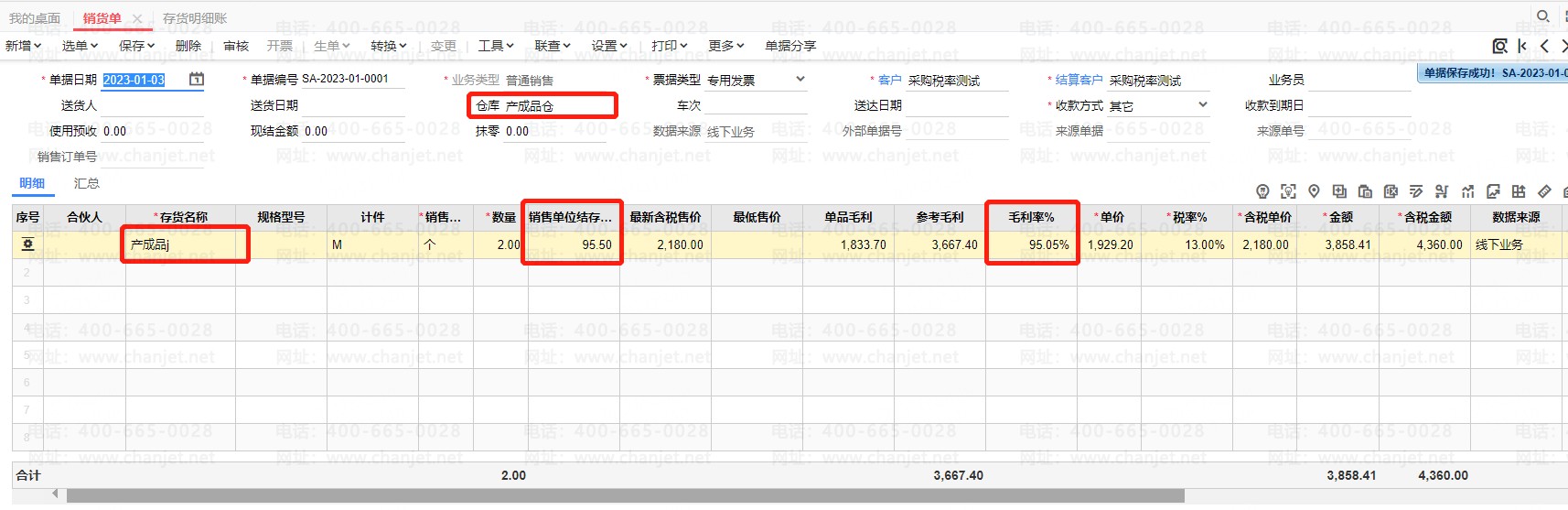
Task: Jump to the first record arrow
Action: click(1522, 46)
